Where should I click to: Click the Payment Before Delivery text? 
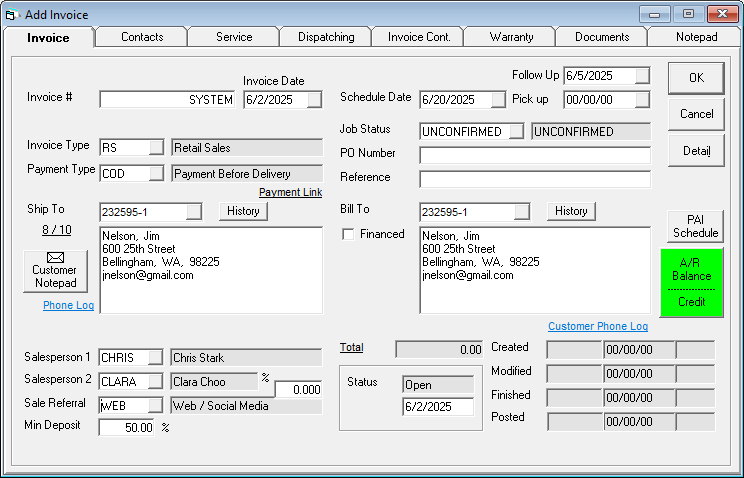[x=232, y=174]
